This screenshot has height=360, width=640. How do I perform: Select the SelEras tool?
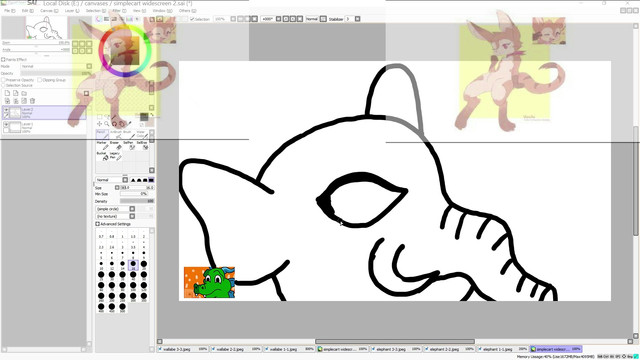[141, 145]
